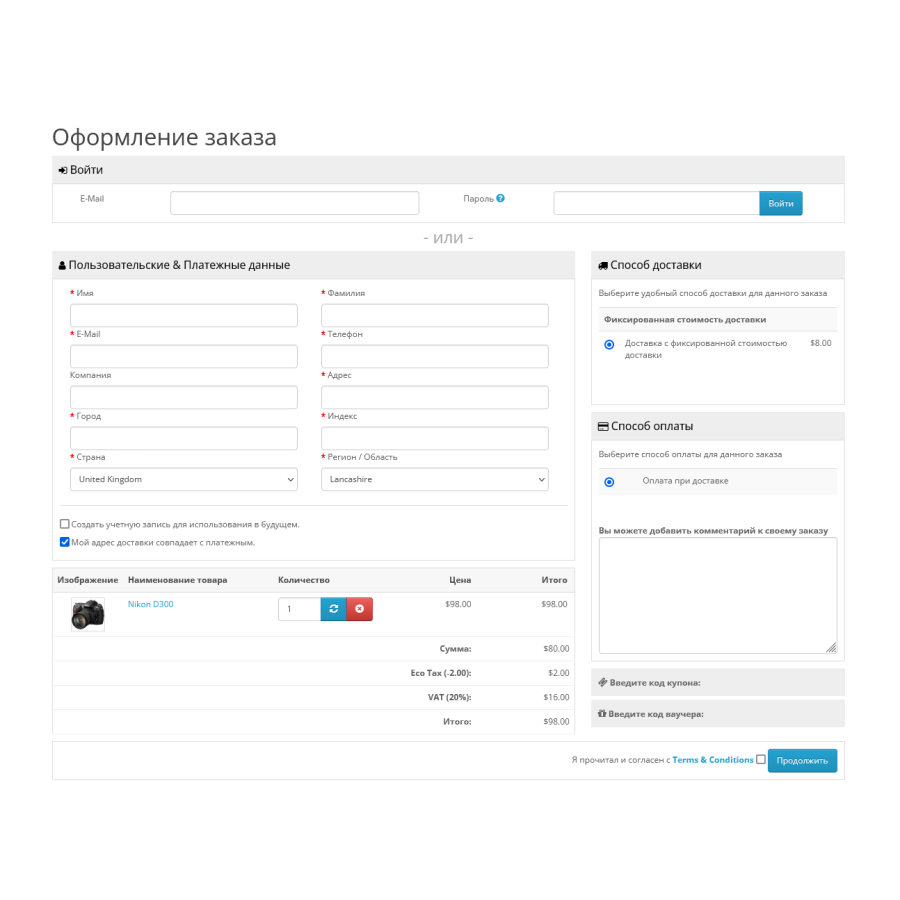Click the coupon tag icon
This screenshot has width=900, height=900.
click(x=603, y=682)
